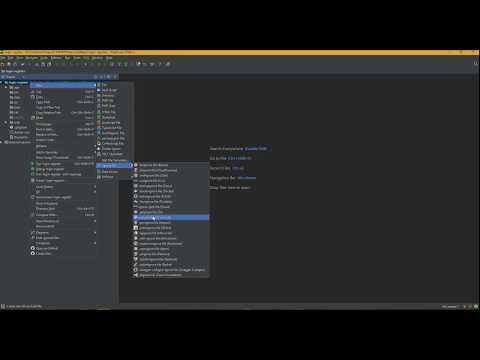Image resolution: width=480 pixels, height=360 pixels.
Task: Create a new Stylesheet
Action: [115, 117]
